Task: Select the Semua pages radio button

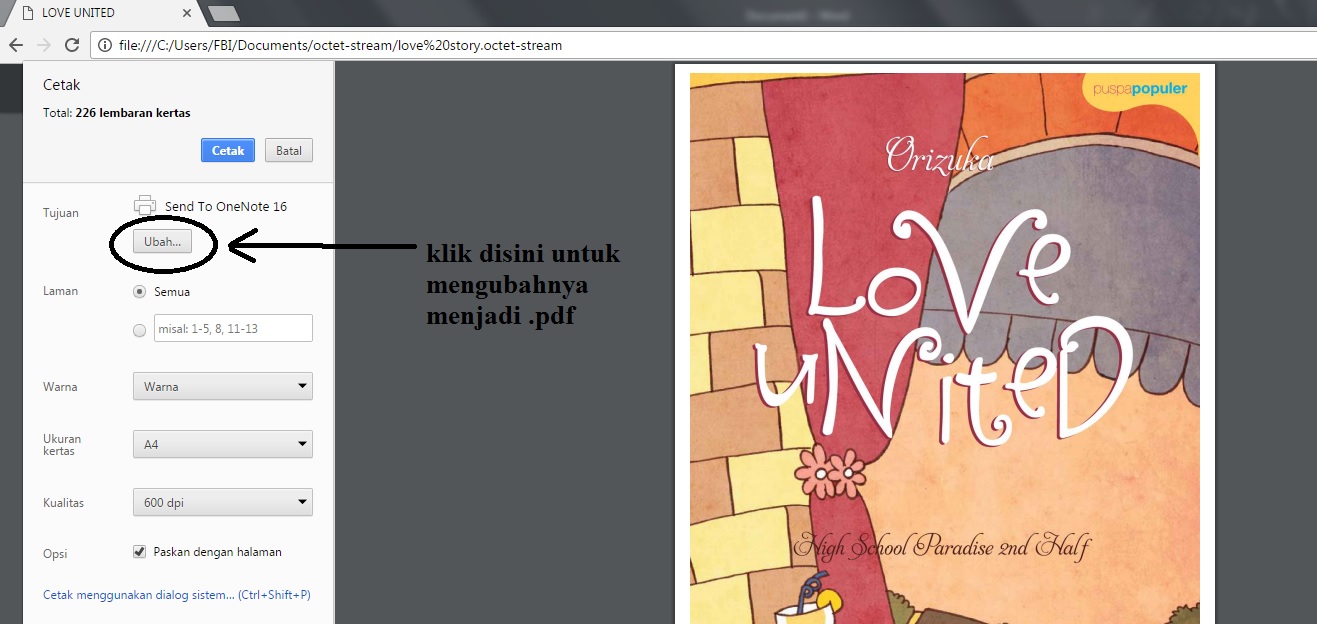Action: click(140, 292)
